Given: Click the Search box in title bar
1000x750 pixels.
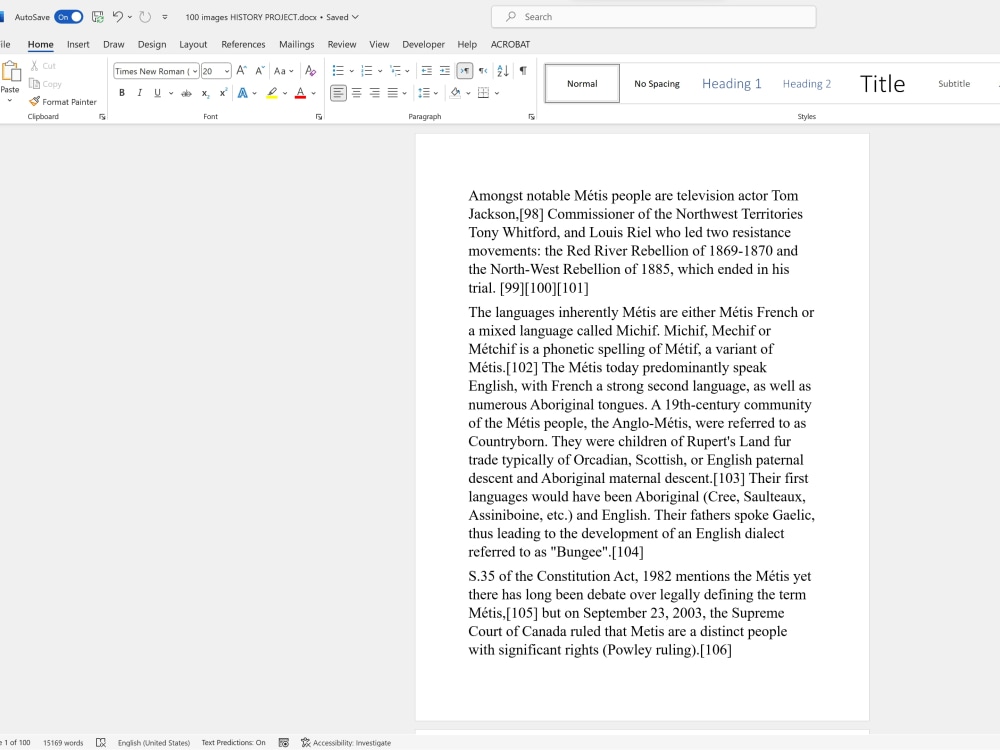Looking at the screenshot, I should pyautogui.click(x=653, y=17).
